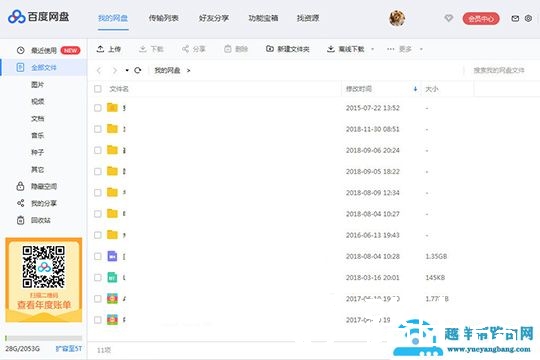Viewport: 540px width, 360px height.
Task: Open folder icon dated 2018-08-09
Action: [112, 192]
